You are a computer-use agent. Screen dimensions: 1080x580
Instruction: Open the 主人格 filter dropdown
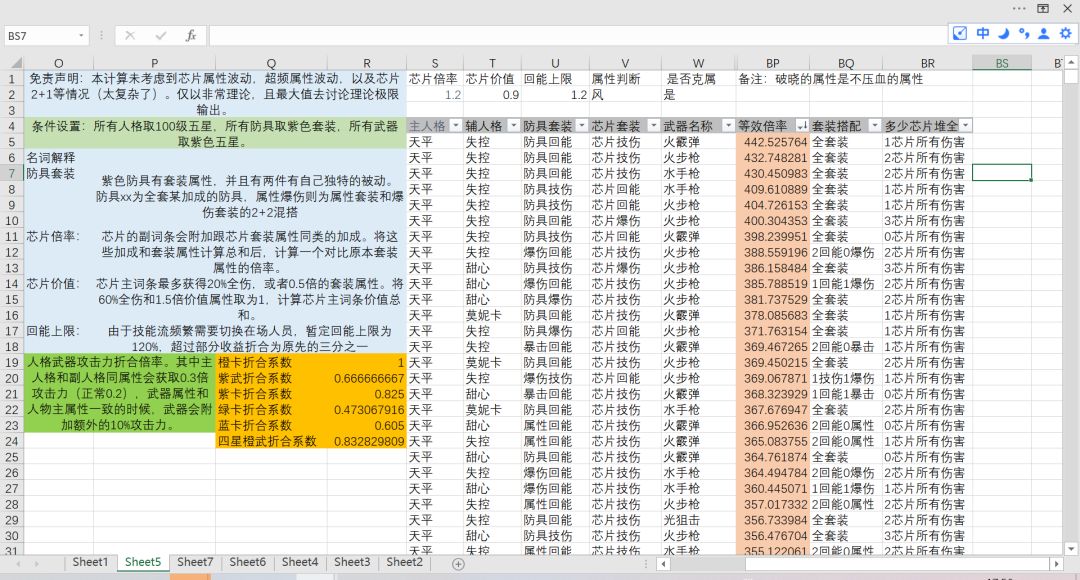coord(455,125)
